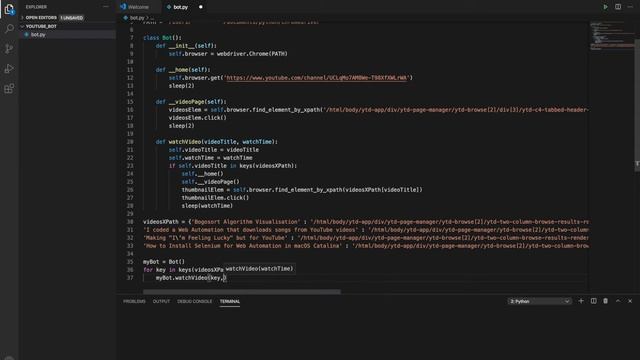Open editor More Actions menu
The width and height of the screenshot is (640, 360).
click(630, 7)
